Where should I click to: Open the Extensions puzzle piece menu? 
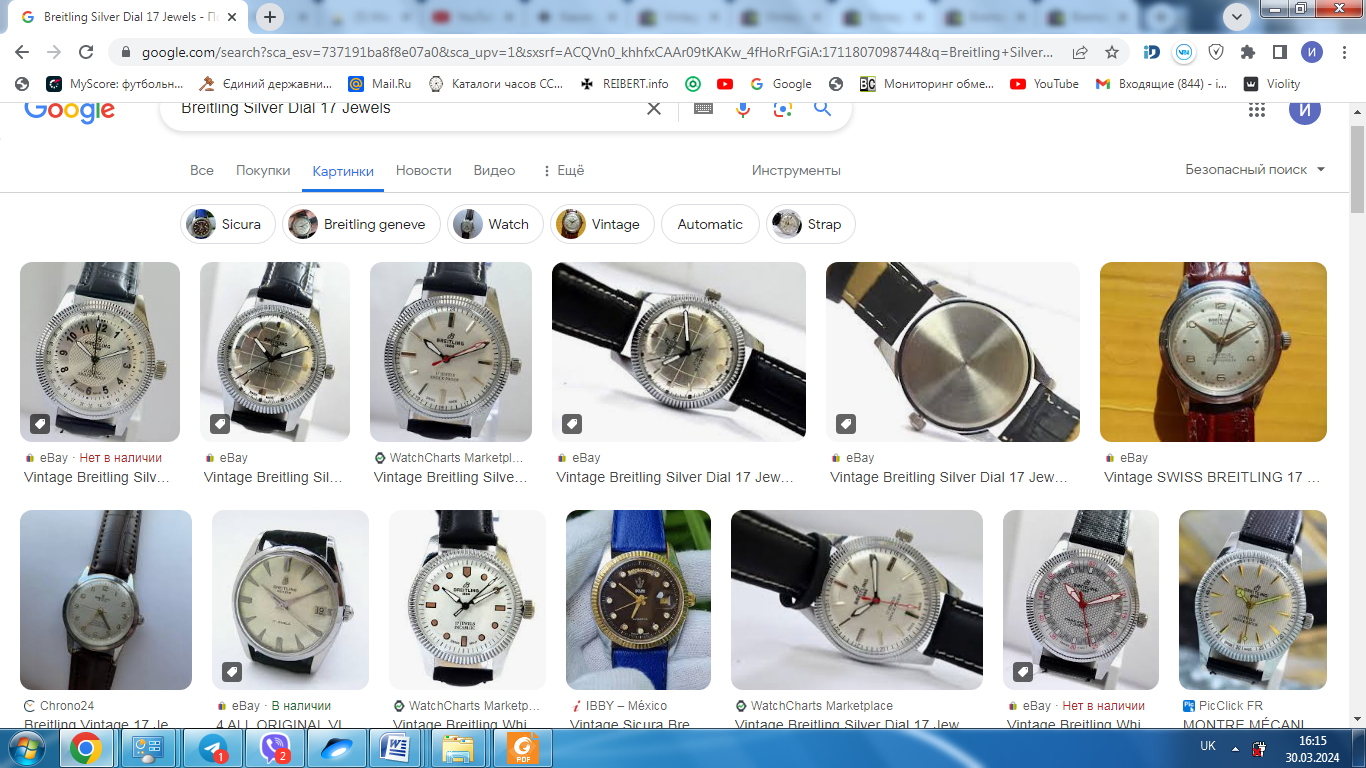click(1248, 52)
